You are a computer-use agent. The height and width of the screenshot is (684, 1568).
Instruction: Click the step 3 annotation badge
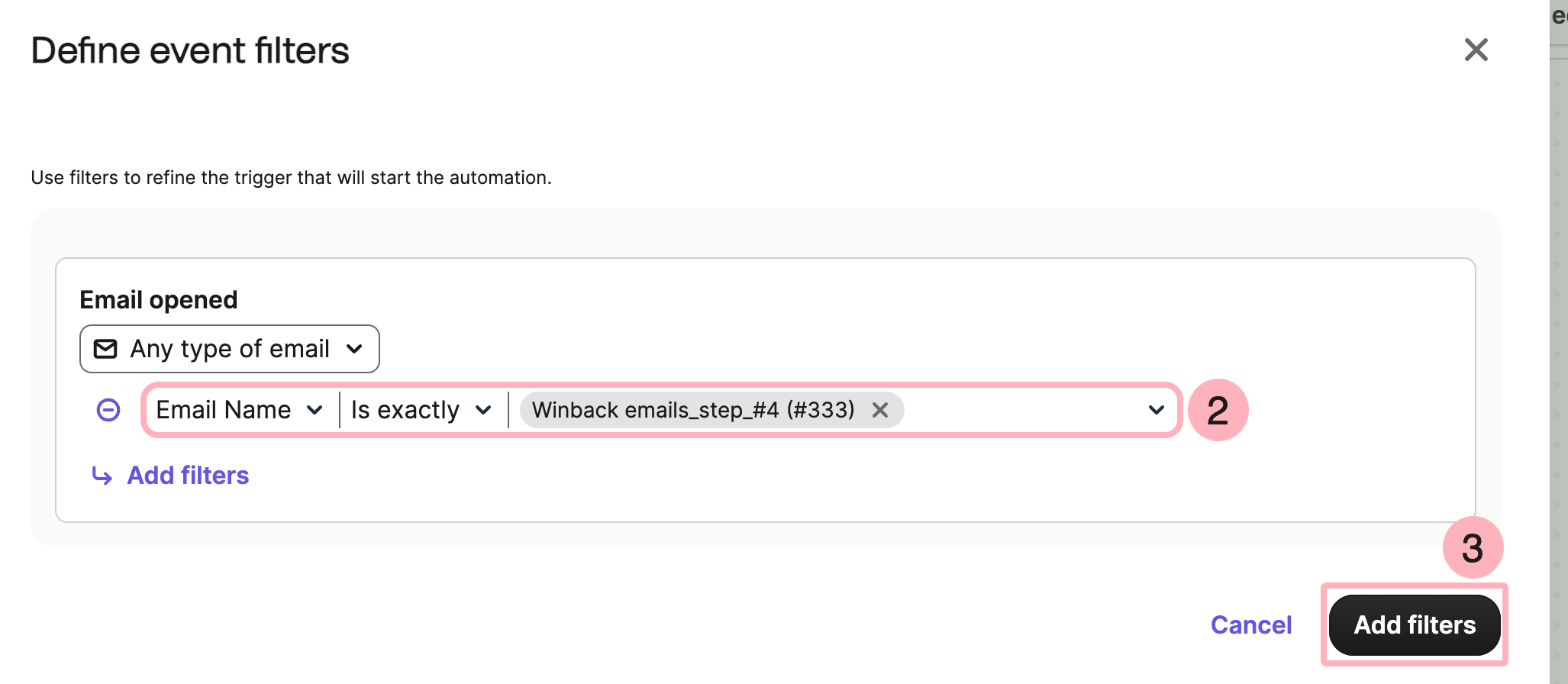1472,547
